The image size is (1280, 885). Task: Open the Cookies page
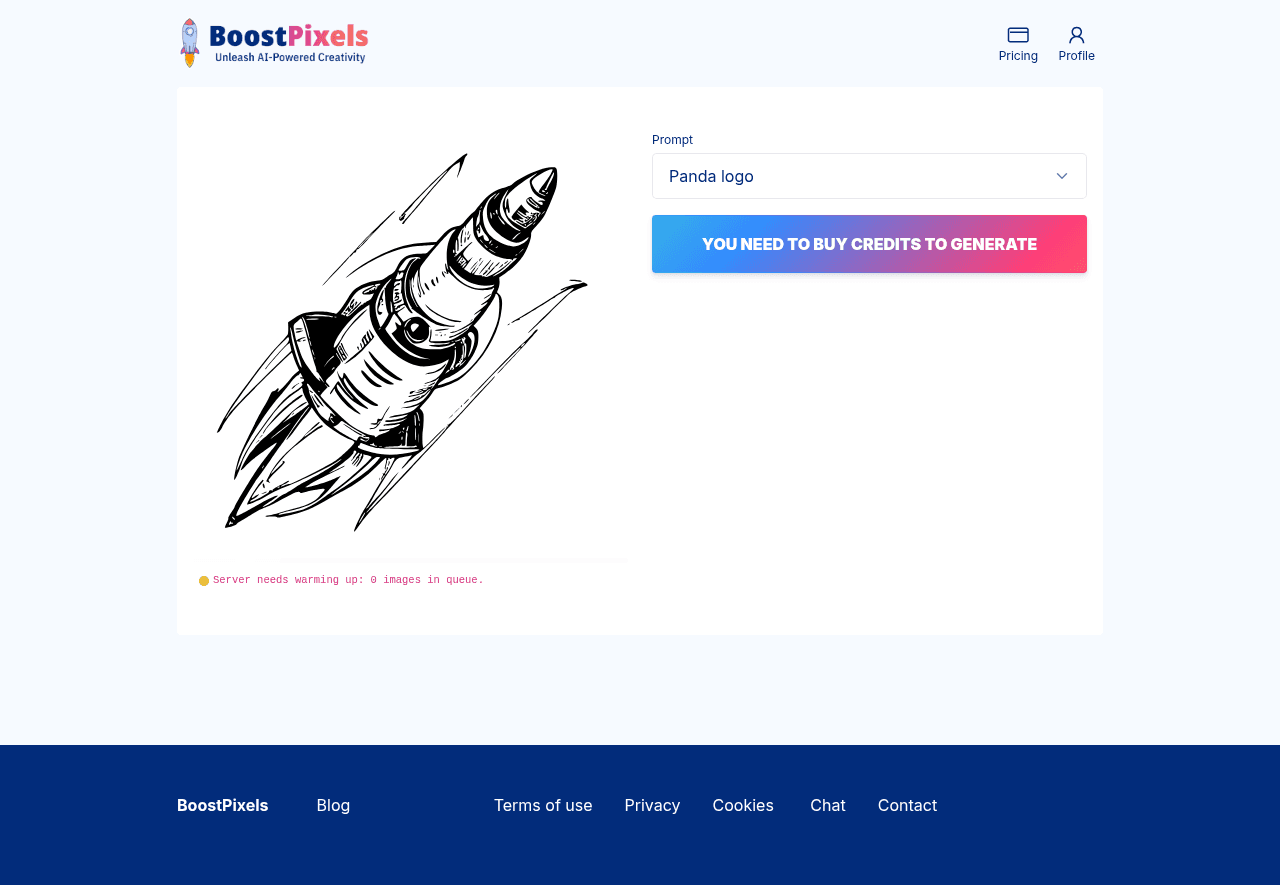point(743,804)
